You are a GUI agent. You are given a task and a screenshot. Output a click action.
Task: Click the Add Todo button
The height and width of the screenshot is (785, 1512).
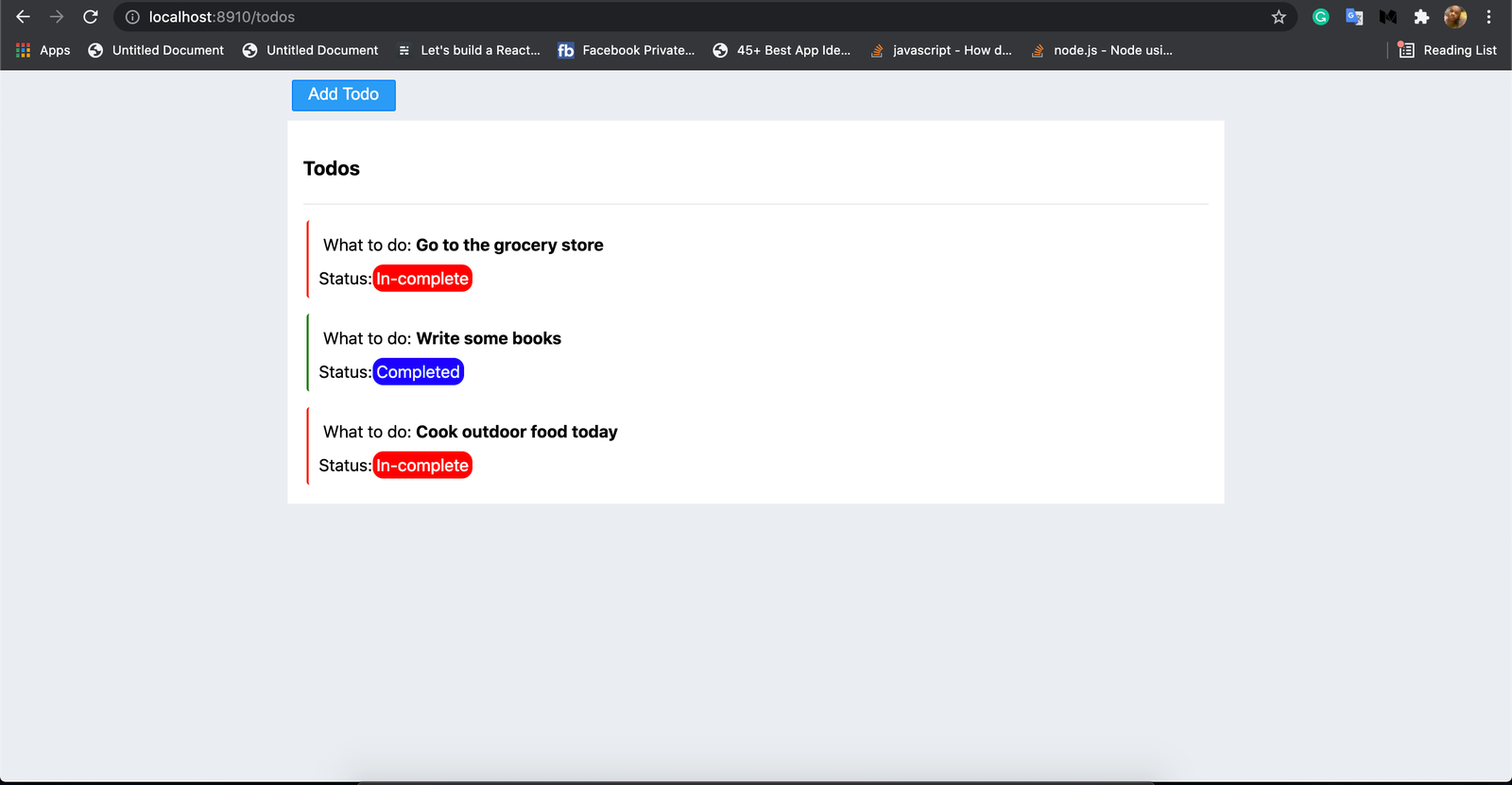click(x=344, y=94)
